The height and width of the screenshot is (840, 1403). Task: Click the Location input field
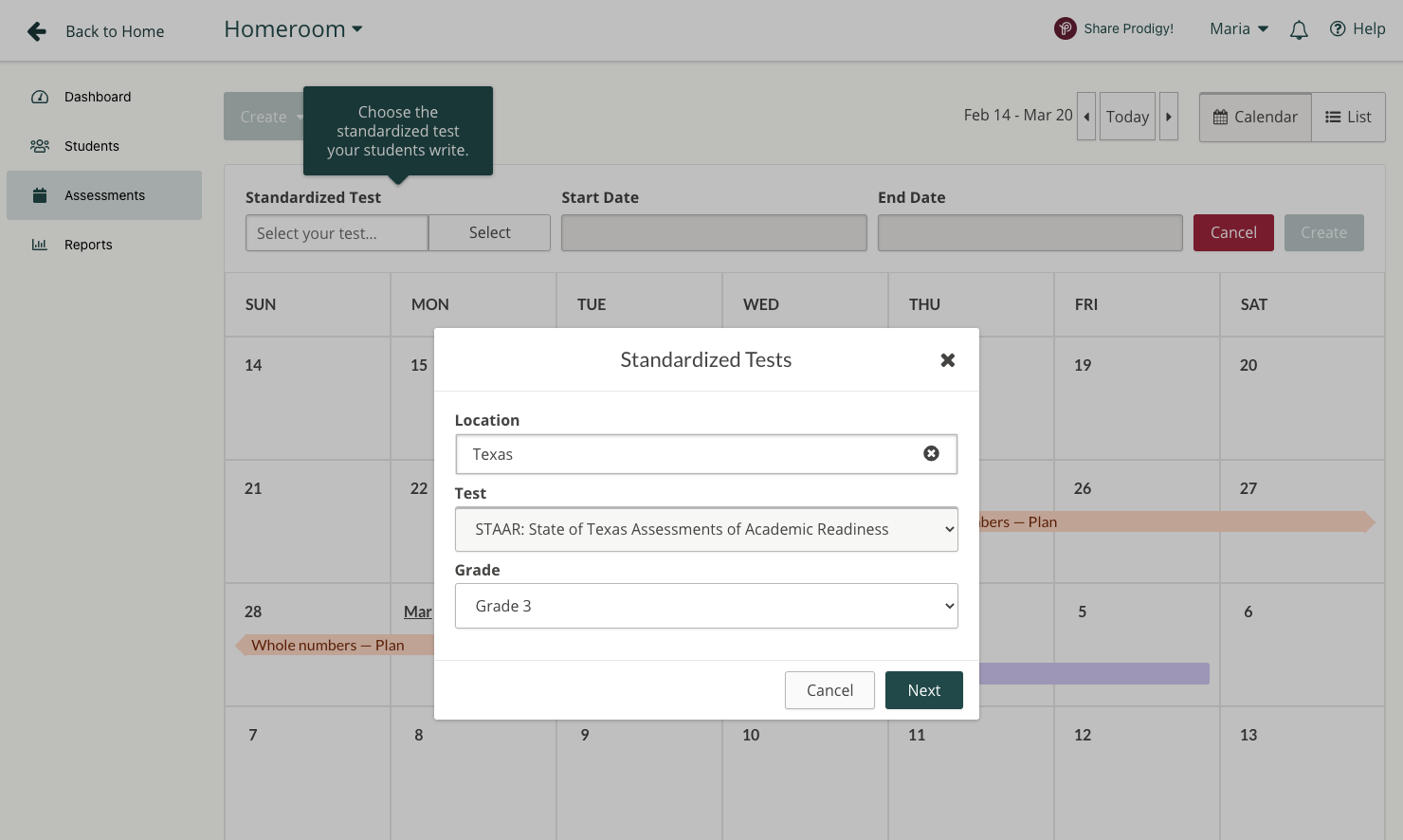click(706, 454)
